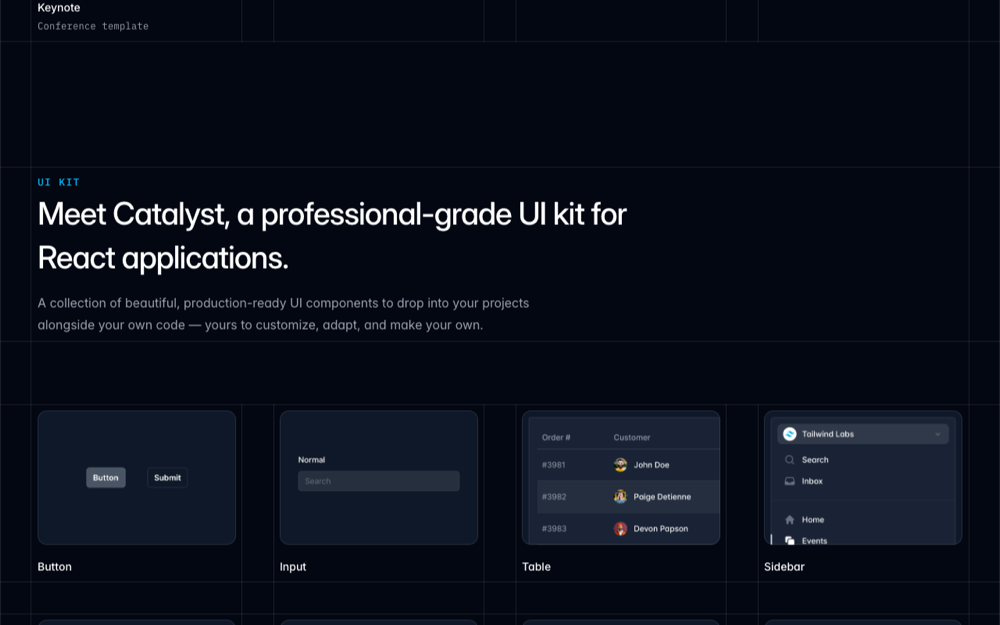1000x625 pixels.
Task: Click the Search magnifier icon in sidebar
Action: pyautogui.click(x=790, y=460)
